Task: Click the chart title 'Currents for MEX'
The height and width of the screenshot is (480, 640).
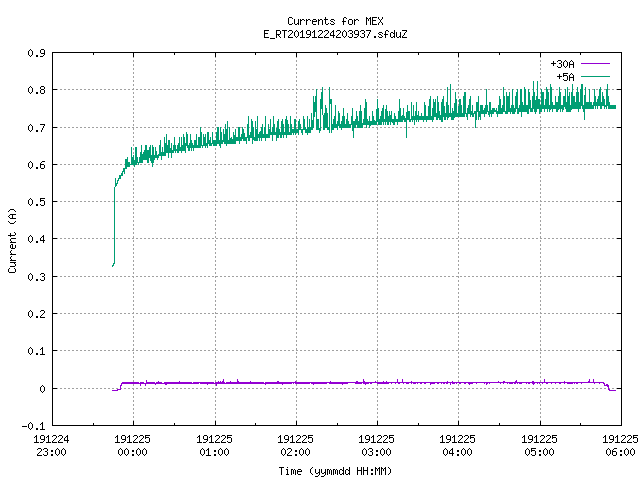Action: pyautogui.click(x=335, y=21)
